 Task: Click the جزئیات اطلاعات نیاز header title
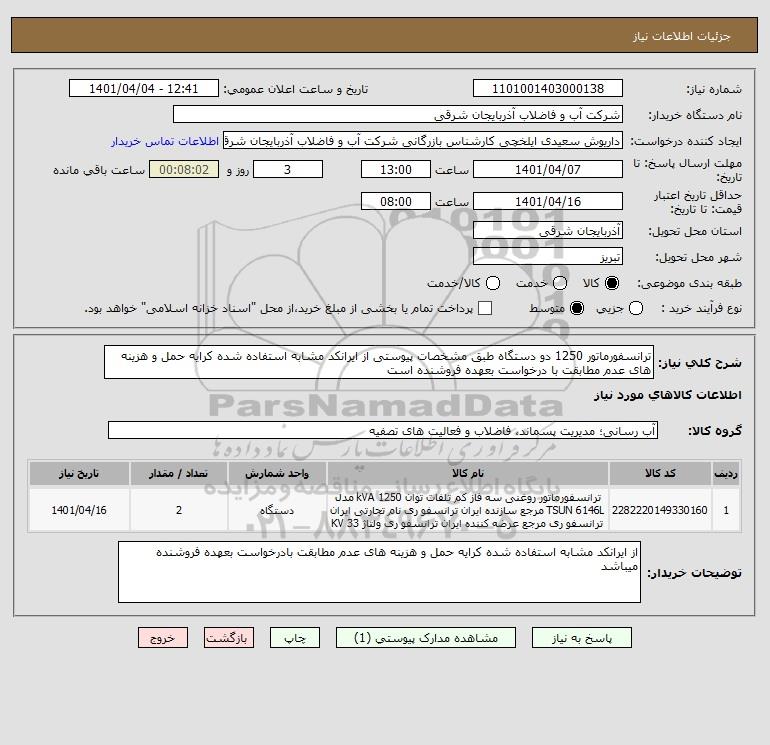(682, 36)
